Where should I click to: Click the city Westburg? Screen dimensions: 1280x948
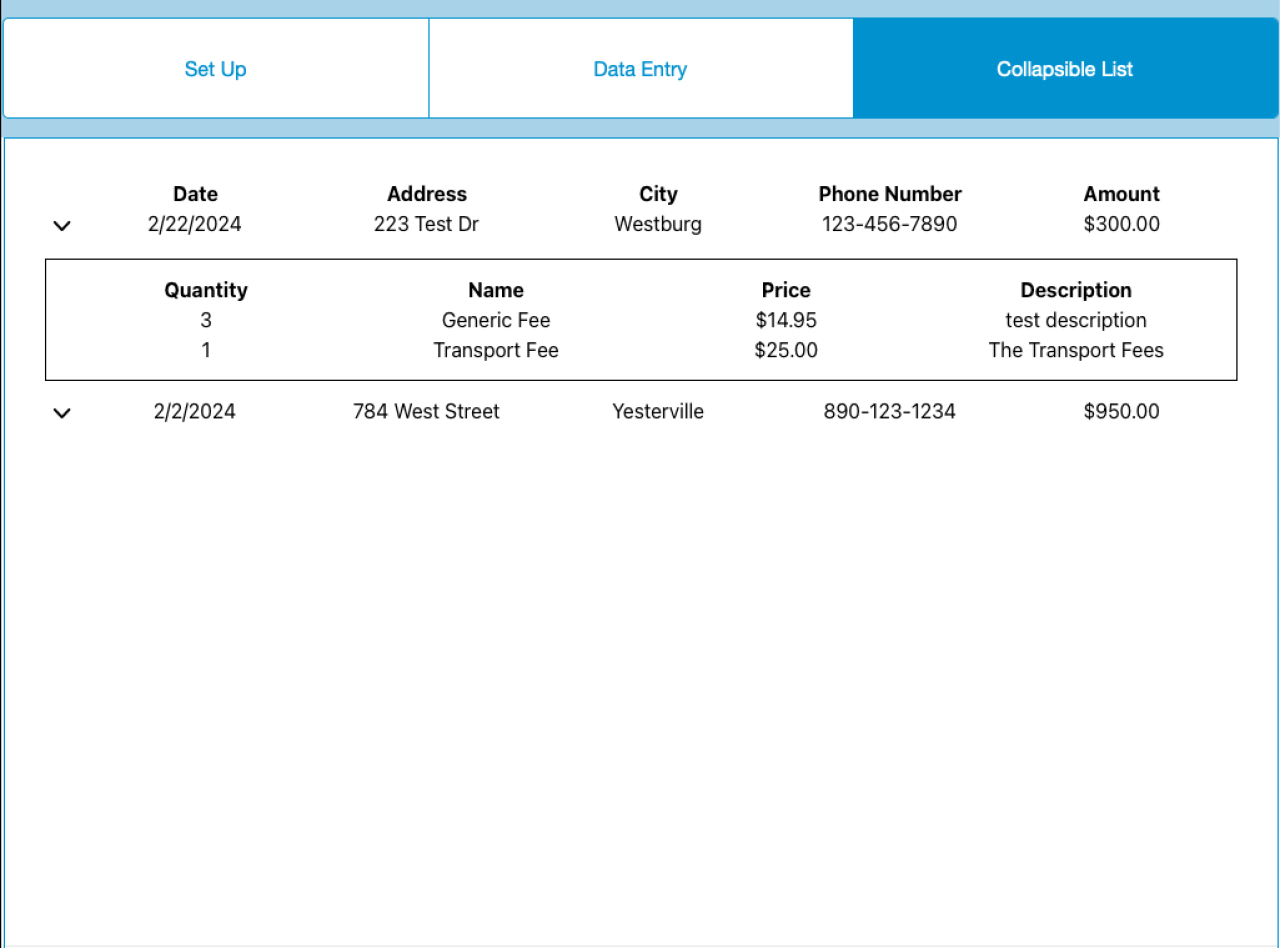click(658, 224)
